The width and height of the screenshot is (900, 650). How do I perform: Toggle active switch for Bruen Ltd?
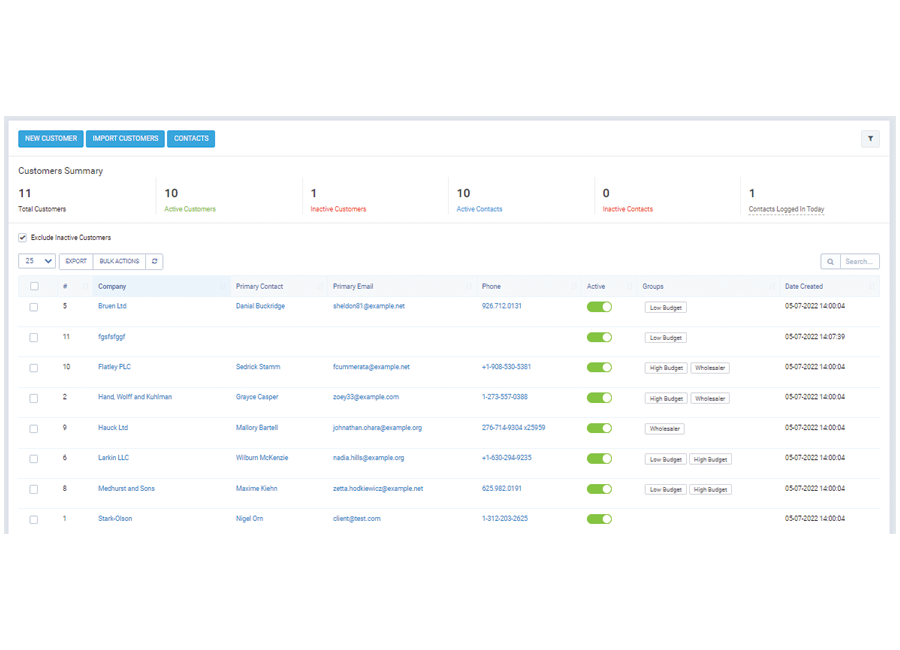599,307
